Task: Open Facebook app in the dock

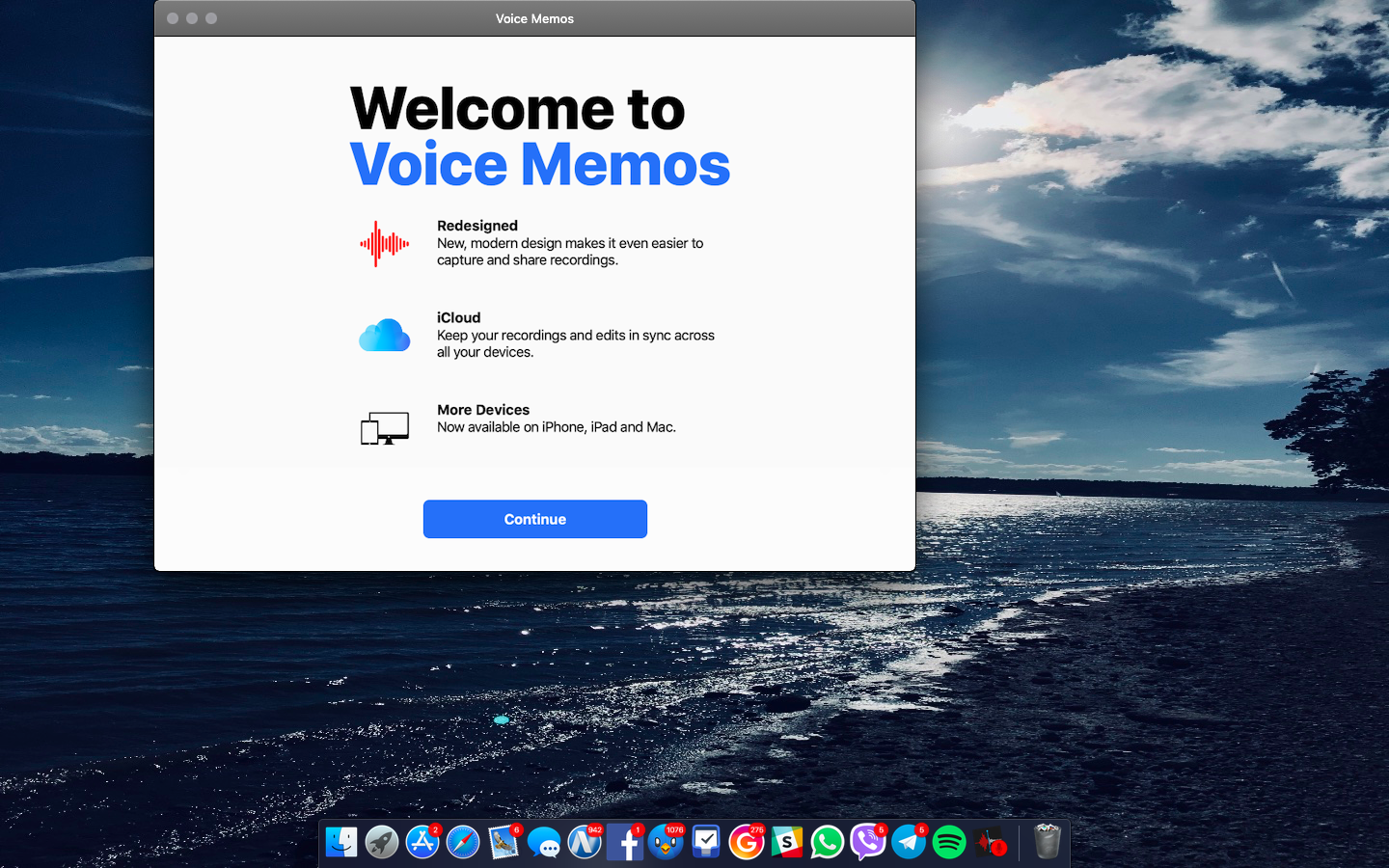Action: click(625, 843)
